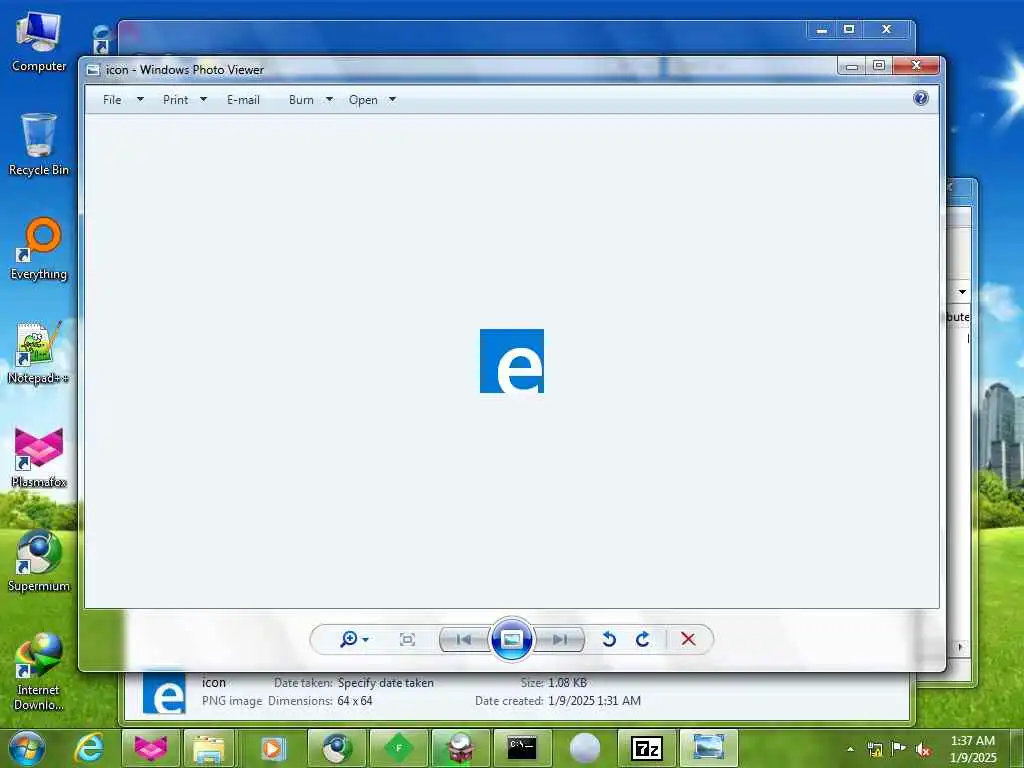Maximize the background window behind Photo Viewer
Image resolution: width=1024 pixels, height=768 pixels.
849,29
